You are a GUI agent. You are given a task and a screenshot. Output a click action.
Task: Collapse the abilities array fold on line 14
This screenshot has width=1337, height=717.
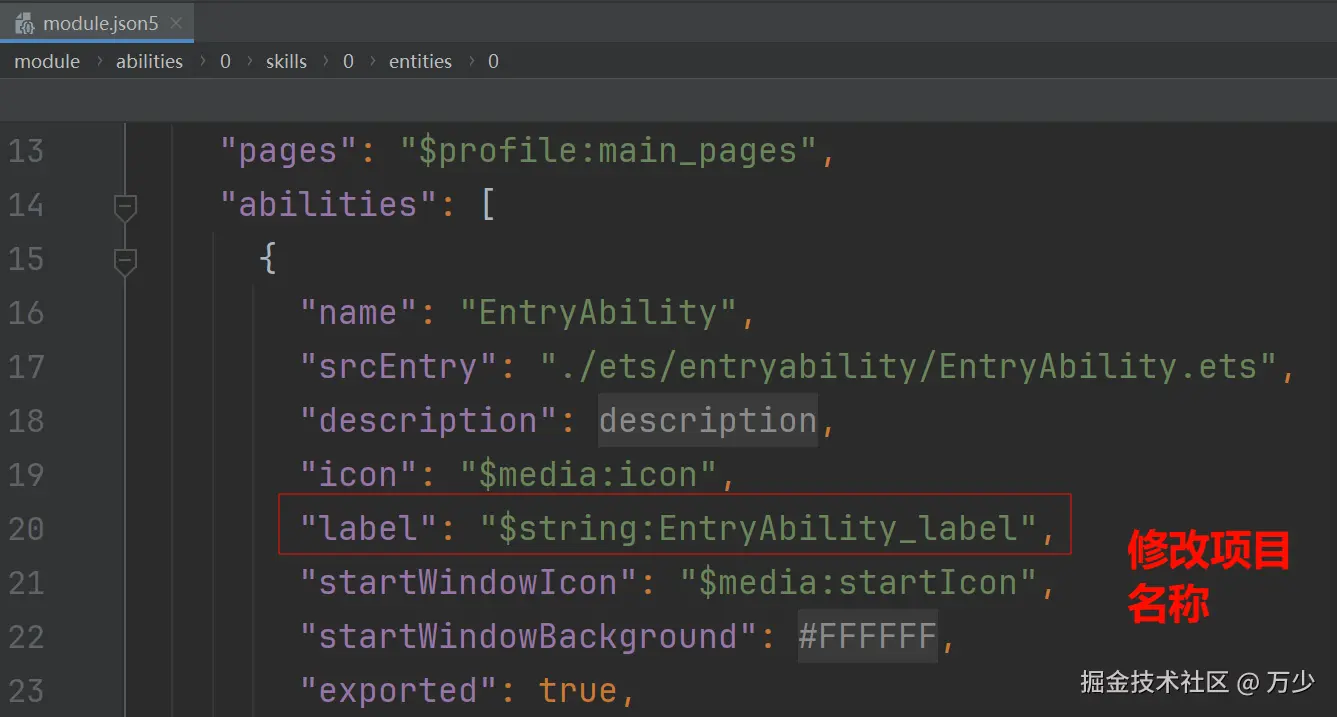tap(125, 207)
